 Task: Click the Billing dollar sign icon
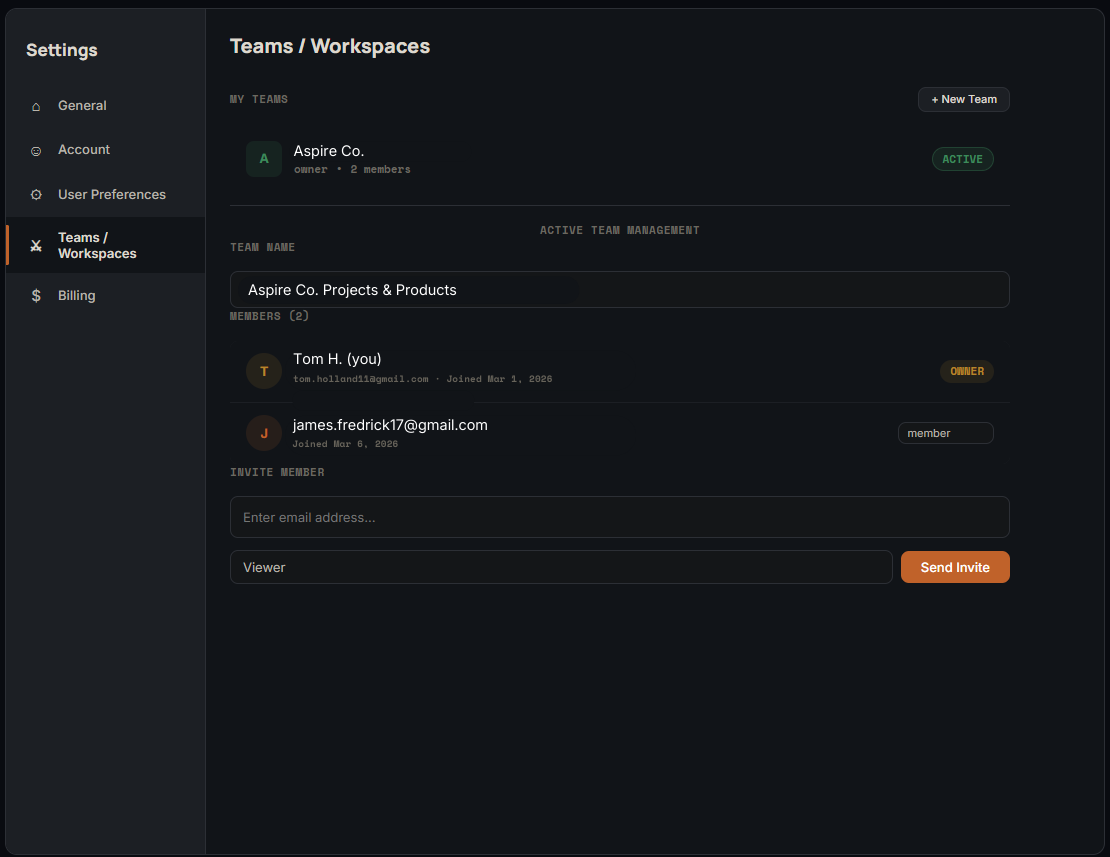36,295
